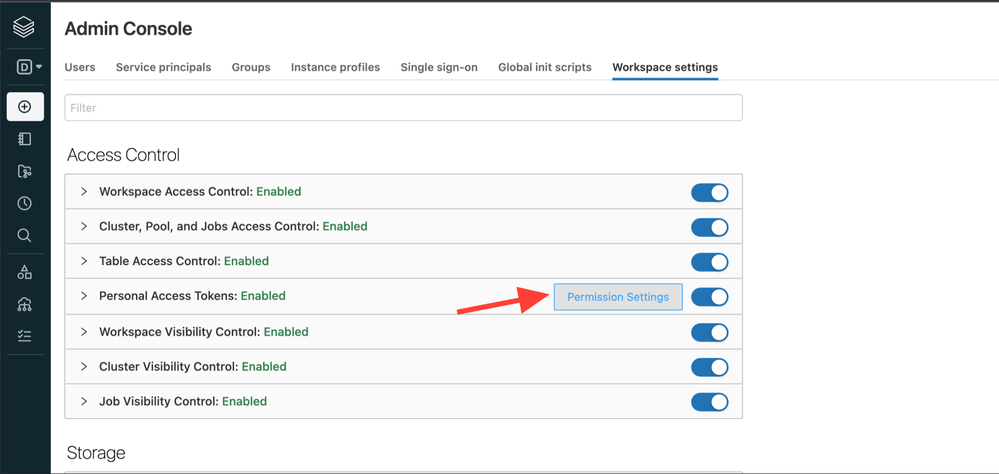Disable the Workspace Access Control toggle
The width and height of the screenshot is (999, 474).
(x=709, y=192)
